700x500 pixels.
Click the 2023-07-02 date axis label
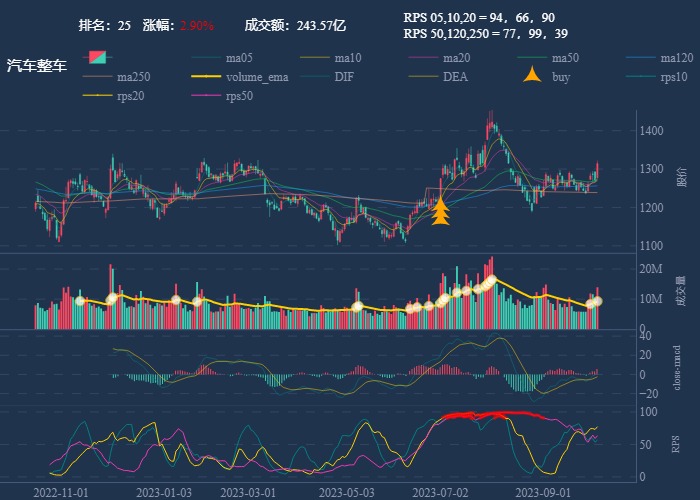(x=440, y=492)
